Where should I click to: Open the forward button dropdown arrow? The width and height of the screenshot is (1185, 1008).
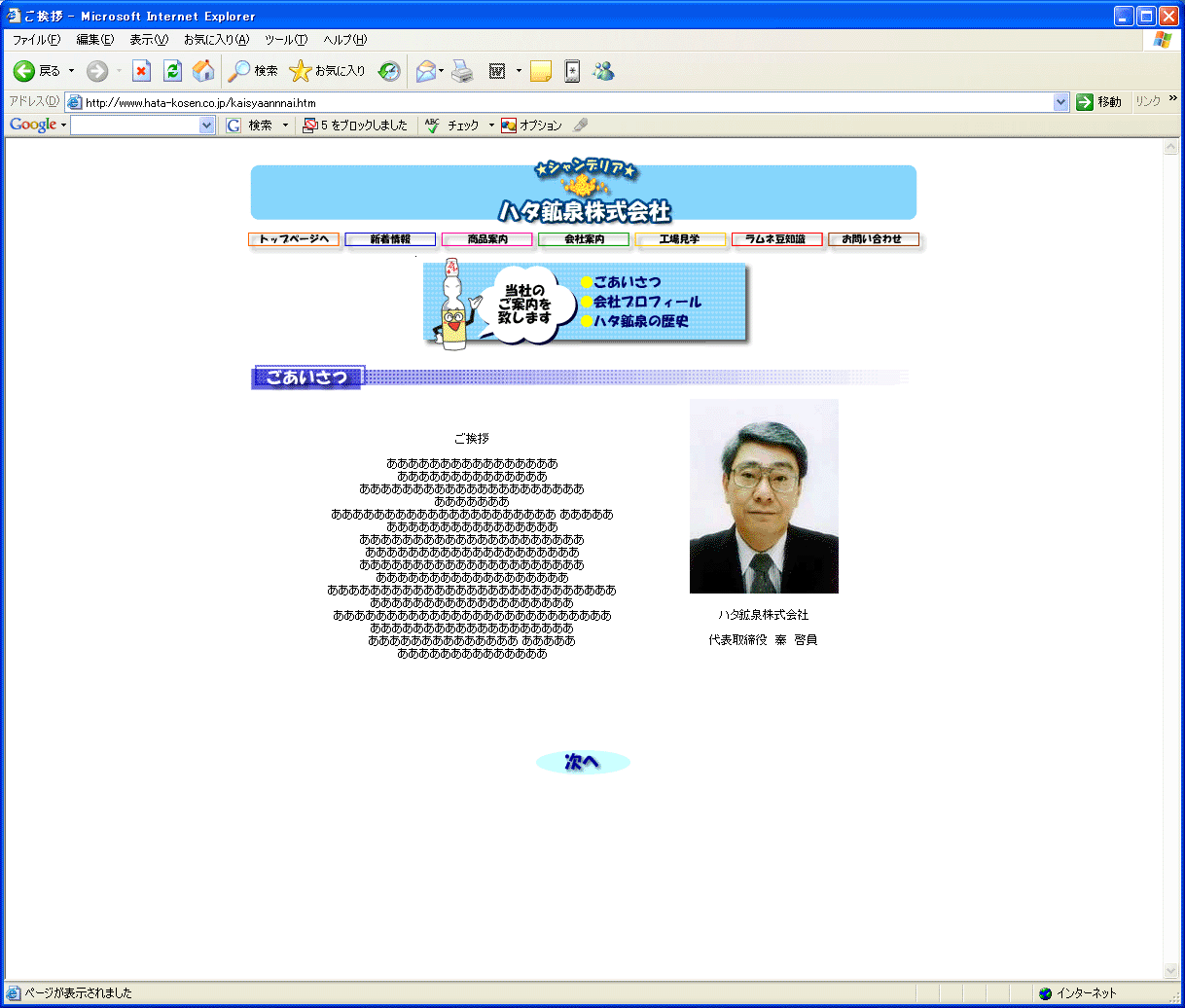coord(119,71)
